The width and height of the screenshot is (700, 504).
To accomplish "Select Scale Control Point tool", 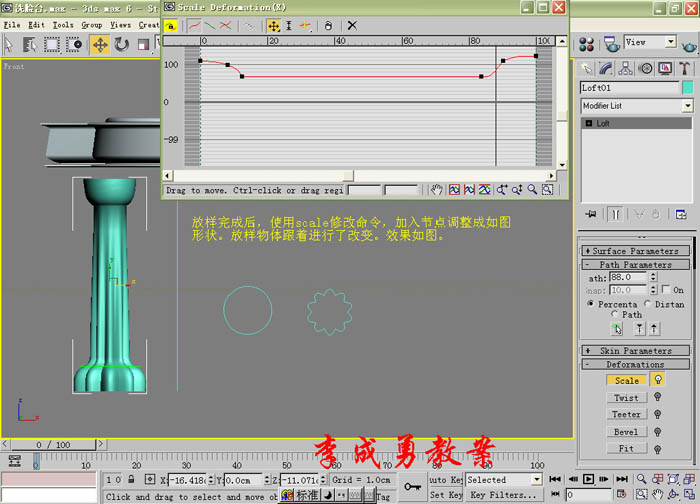I will pyautogui.click(x=289, y=26).
